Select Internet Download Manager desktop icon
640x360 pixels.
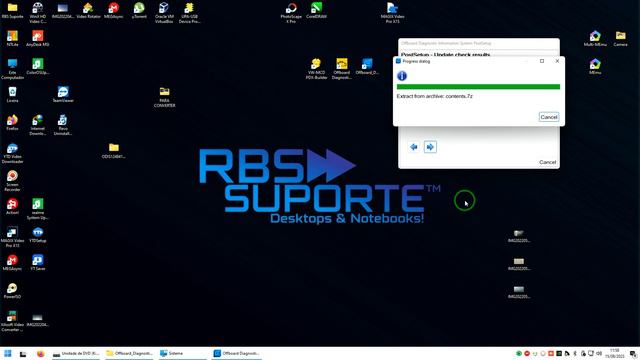(x=38, y=125)
